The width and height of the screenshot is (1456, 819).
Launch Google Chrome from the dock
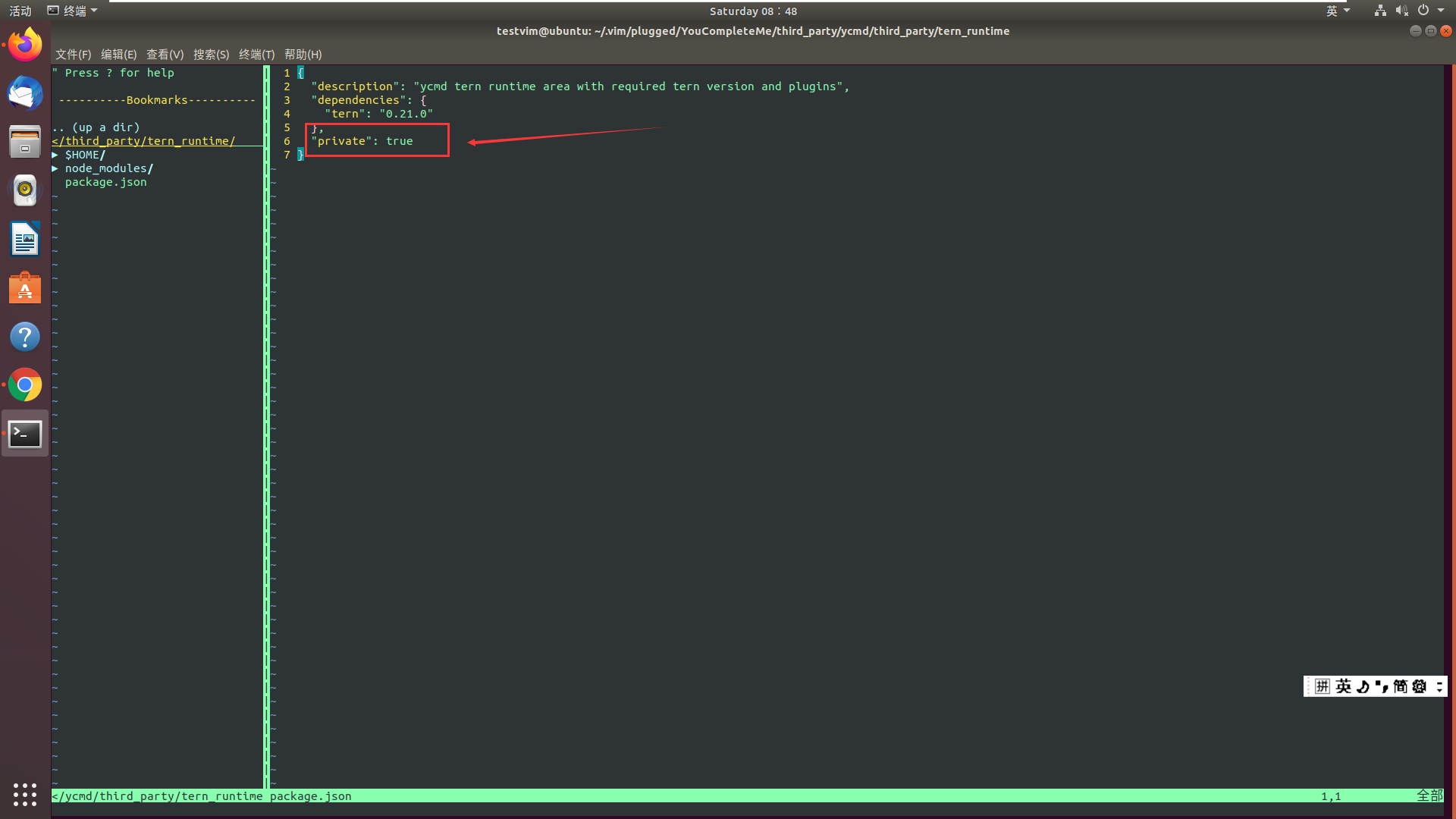click(25, 385)
